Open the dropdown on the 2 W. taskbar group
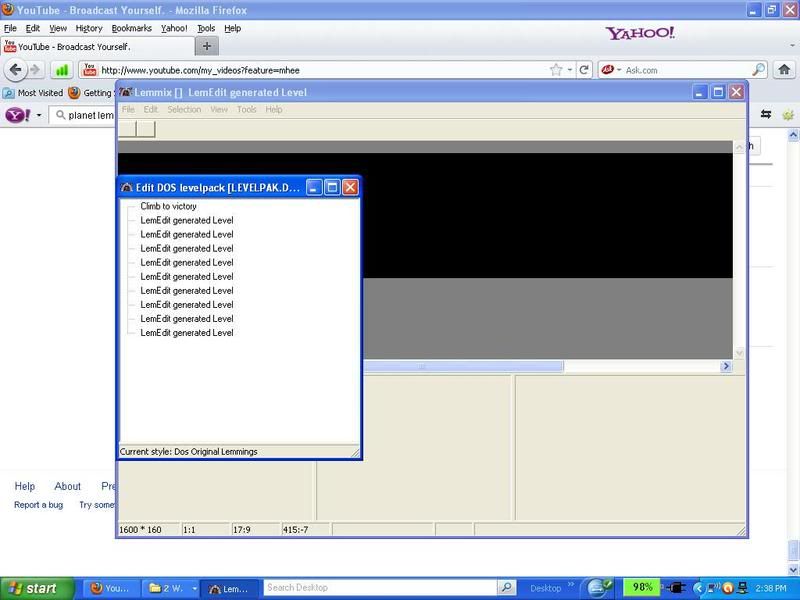The height and width of the screenshot is (600, 800). click(x=194, y=588)
